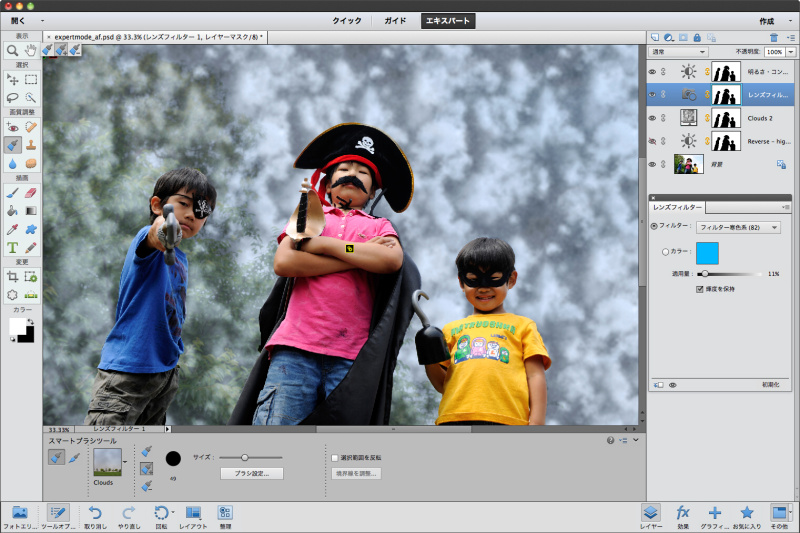The image size is (800, 533).
Task: Lock all pixels padlock icon
Action: [697, 38]
